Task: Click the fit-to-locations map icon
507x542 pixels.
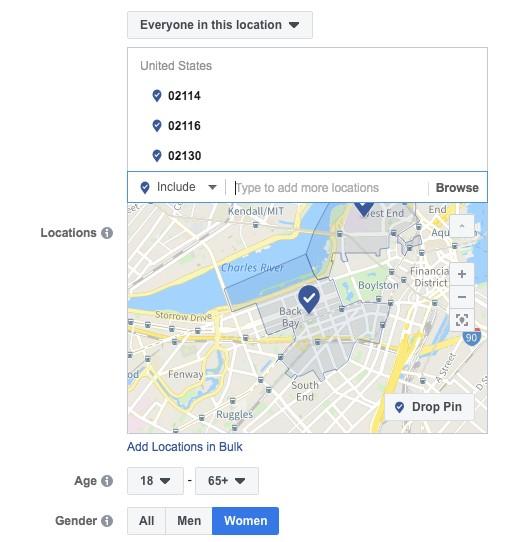Action: pos(462,320)
